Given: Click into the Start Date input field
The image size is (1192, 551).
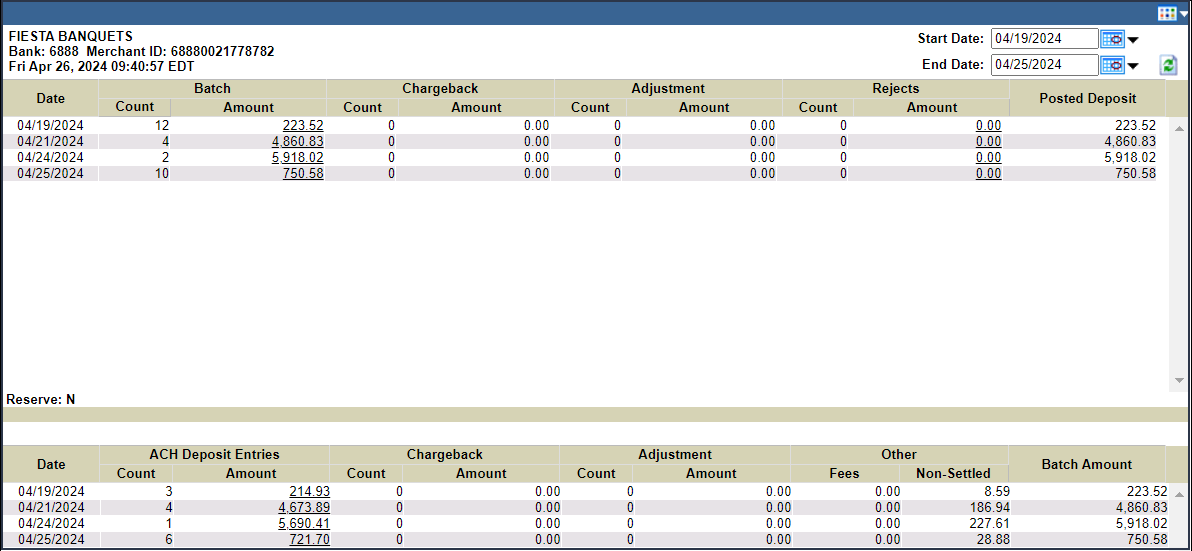Looking at the screenshot, I should pos(1043,39).
